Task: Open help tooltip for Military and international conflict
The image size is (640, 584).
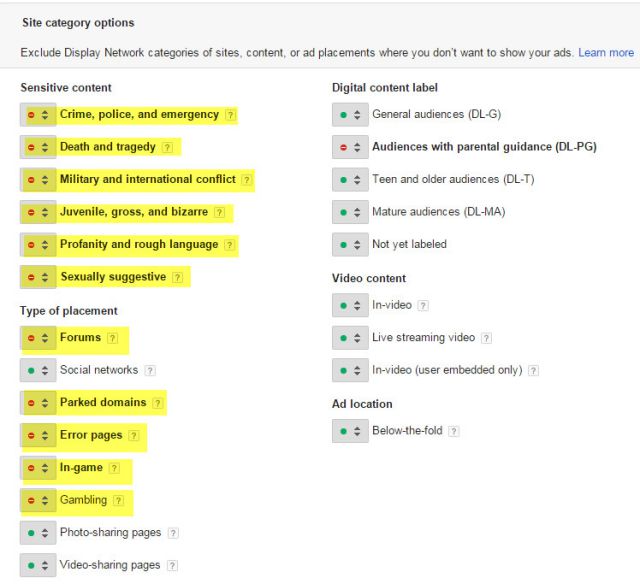Action: (x=247, y=180)
